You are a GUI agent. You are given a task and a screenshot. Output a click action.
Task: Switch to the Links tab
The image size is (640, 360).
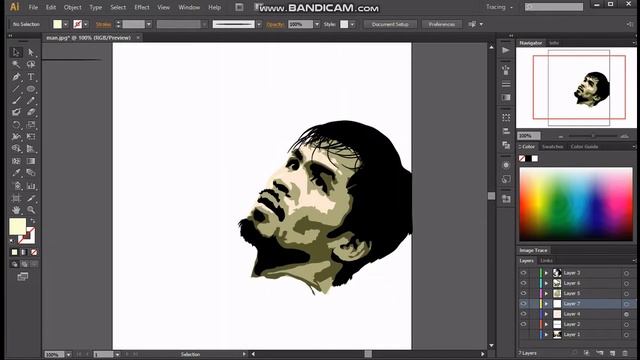(x=546, y=260)
